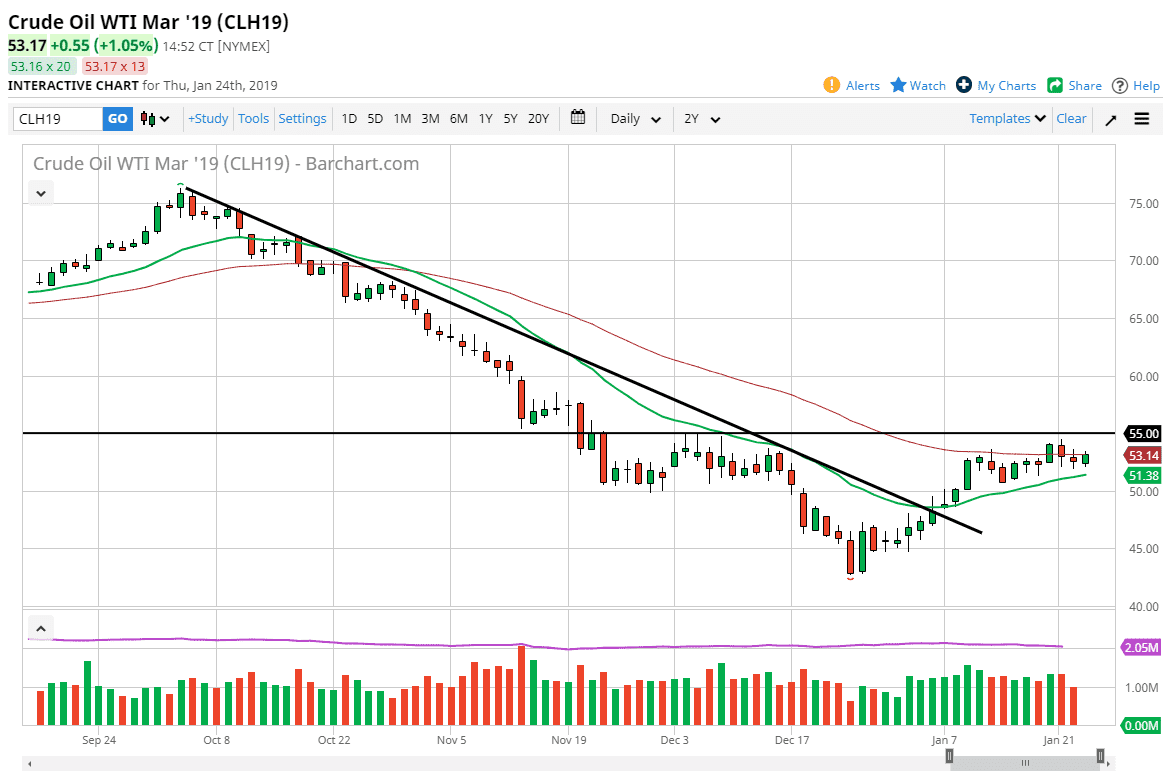Open the Daily frequency dropdown

tap(635, 119)
